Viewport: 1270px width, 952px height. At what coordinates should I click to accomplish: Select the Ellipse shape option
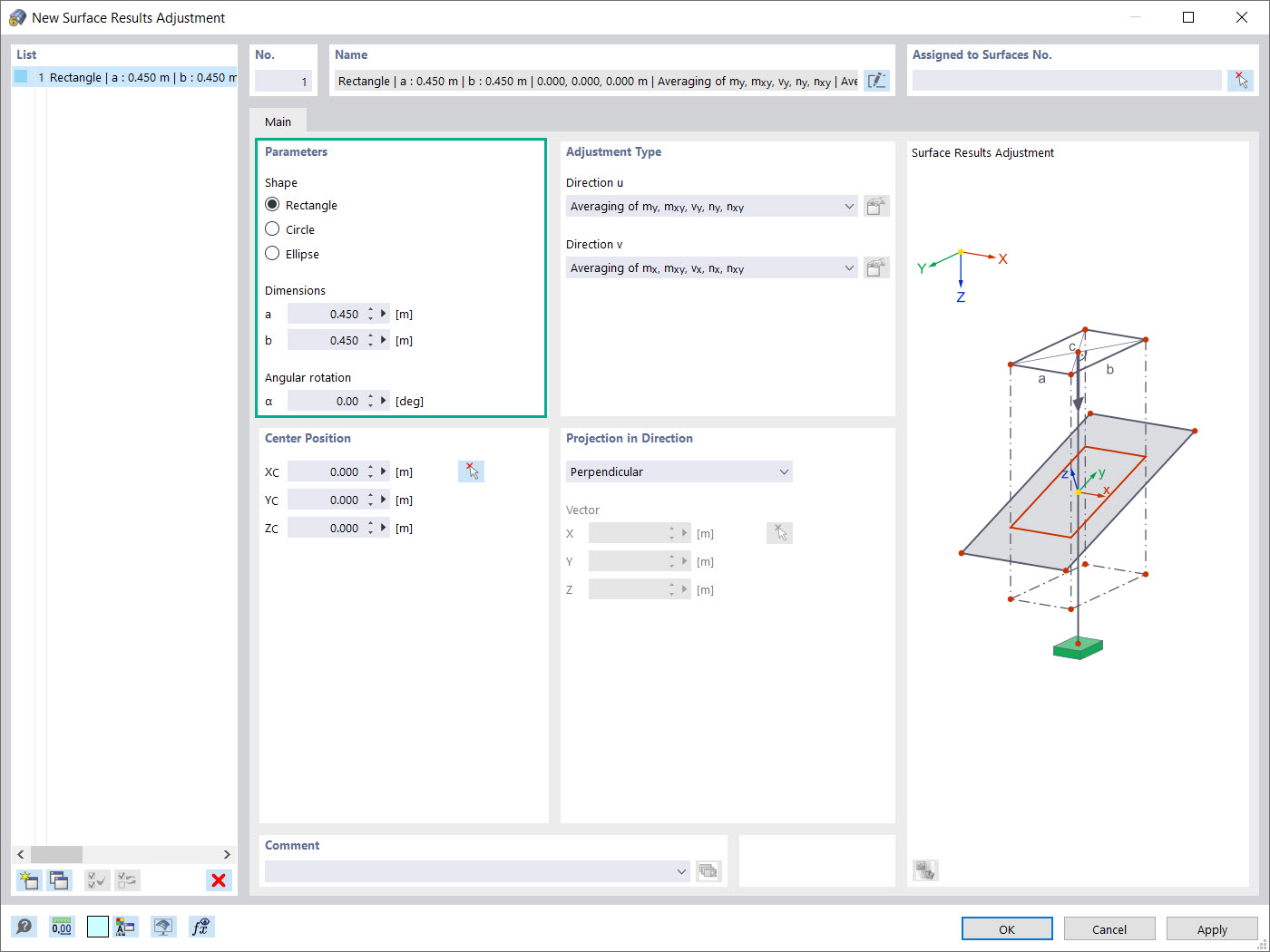click(272, 254)
